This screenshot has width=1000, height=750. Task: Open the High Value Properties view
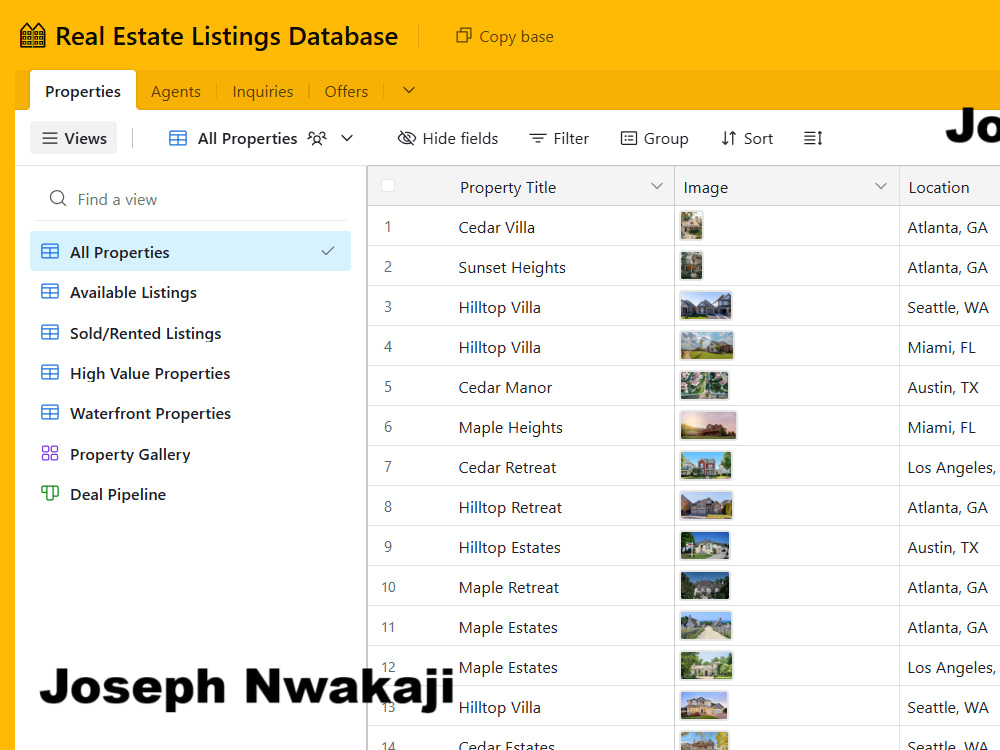pos(190,373)
